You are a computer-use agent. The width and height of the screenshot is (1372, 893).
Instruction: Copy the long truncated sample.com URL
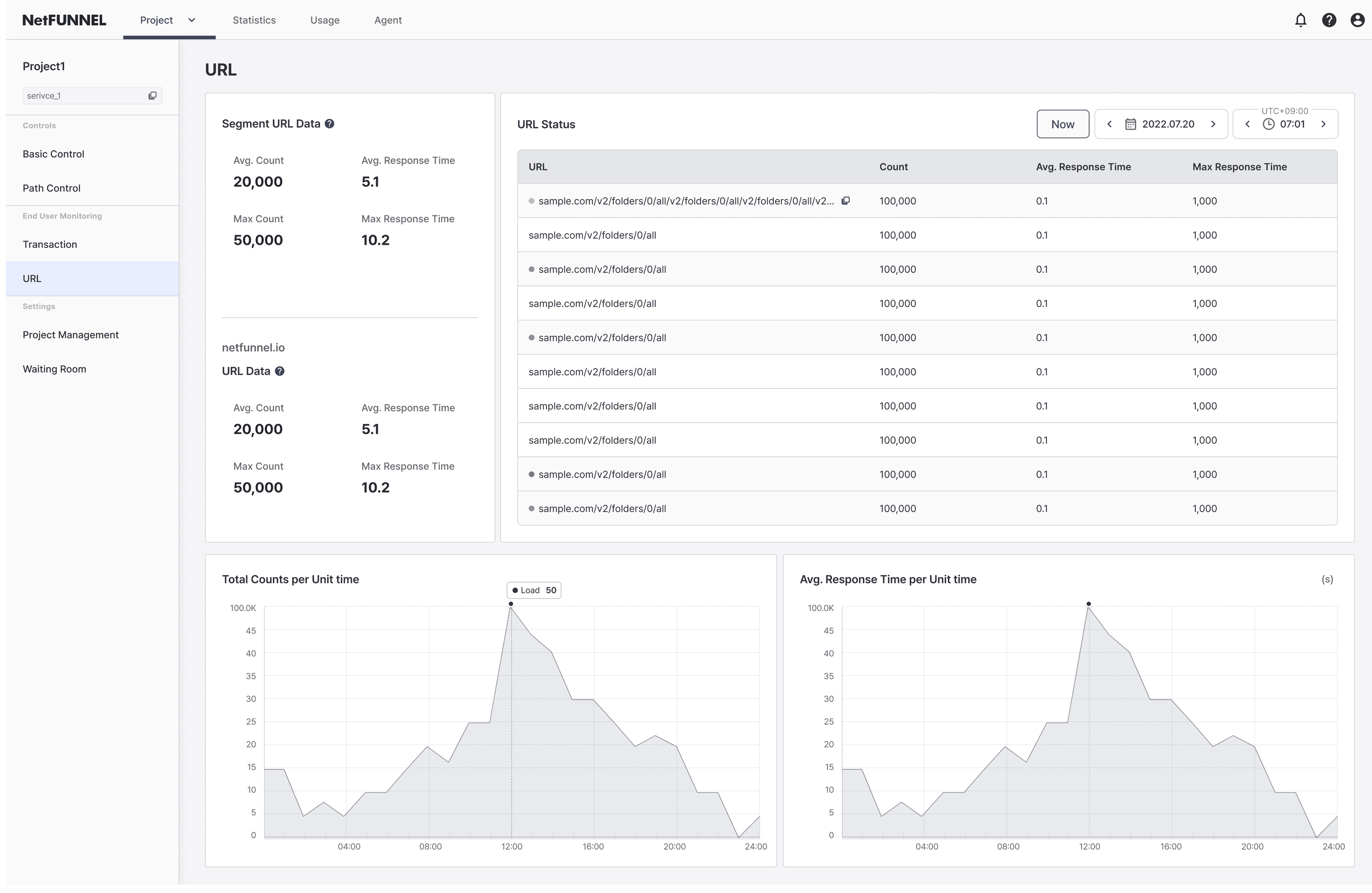pyautogui.click(x=846, y=201)
